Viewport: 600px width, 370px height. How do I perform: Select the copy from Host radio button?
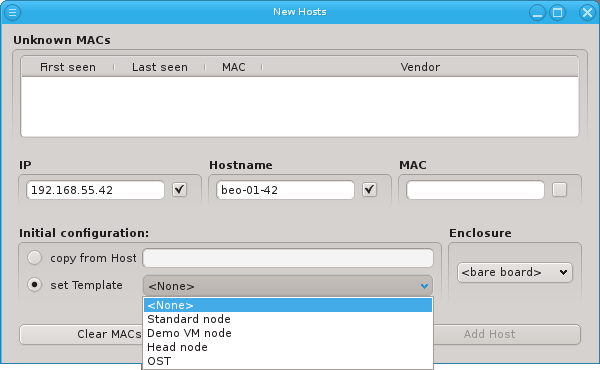point(34,258)
